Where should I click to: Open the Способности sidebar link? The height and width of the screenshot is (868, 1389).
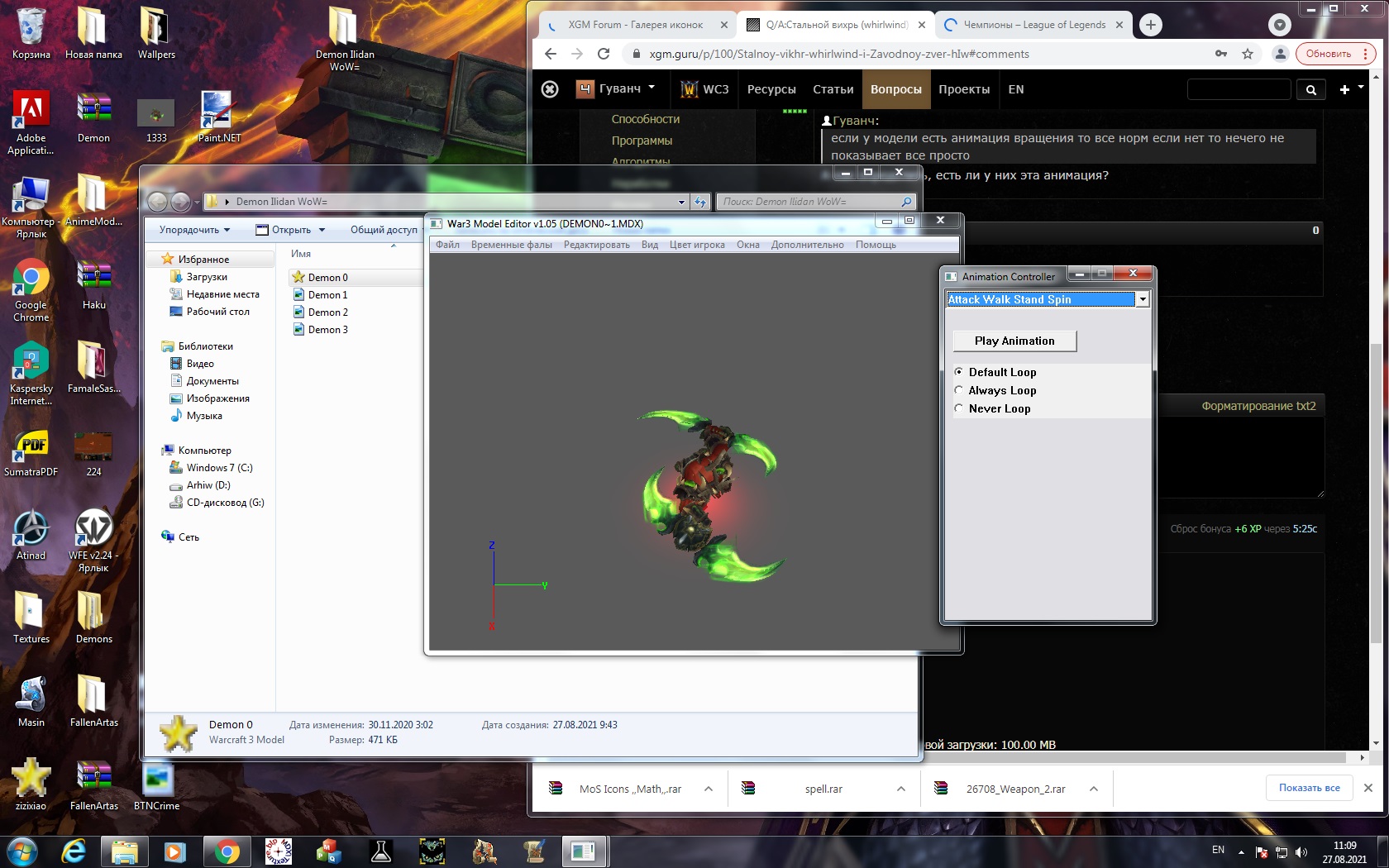(x=646, y=119)
